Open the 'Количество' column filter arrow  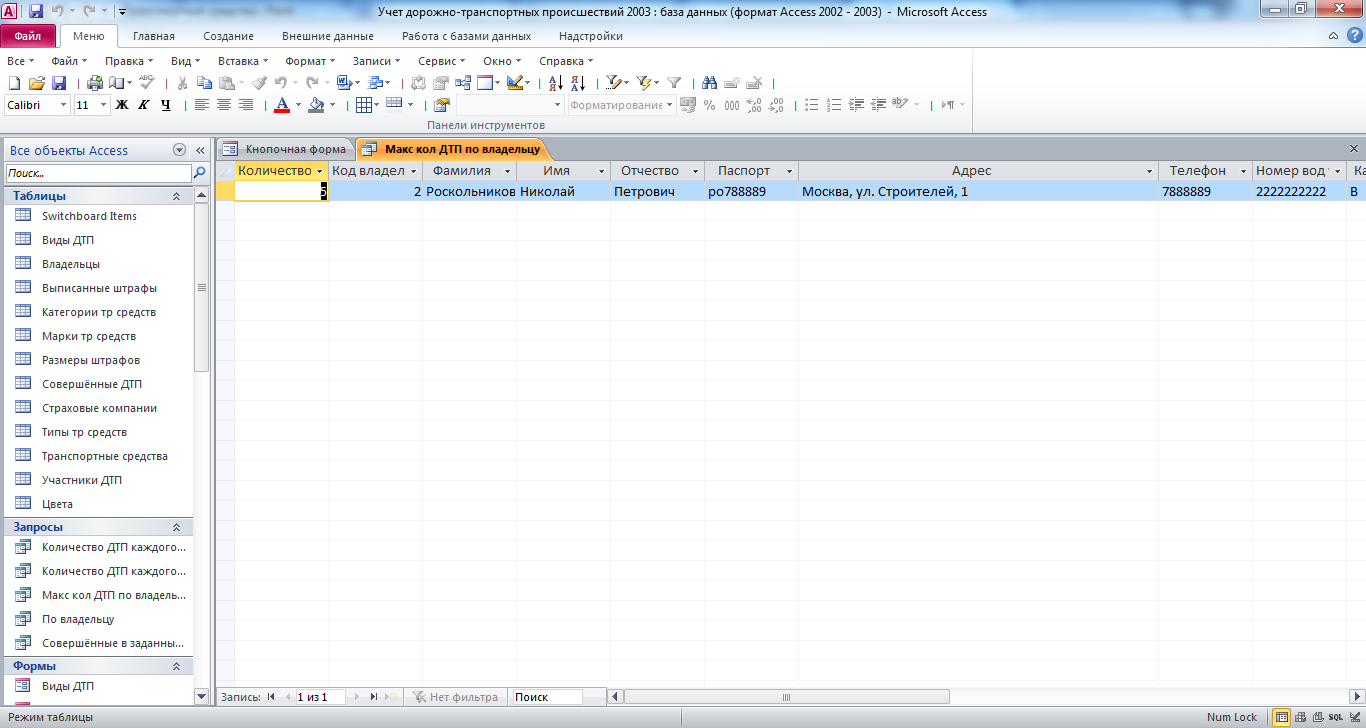(x=320, y=171)
